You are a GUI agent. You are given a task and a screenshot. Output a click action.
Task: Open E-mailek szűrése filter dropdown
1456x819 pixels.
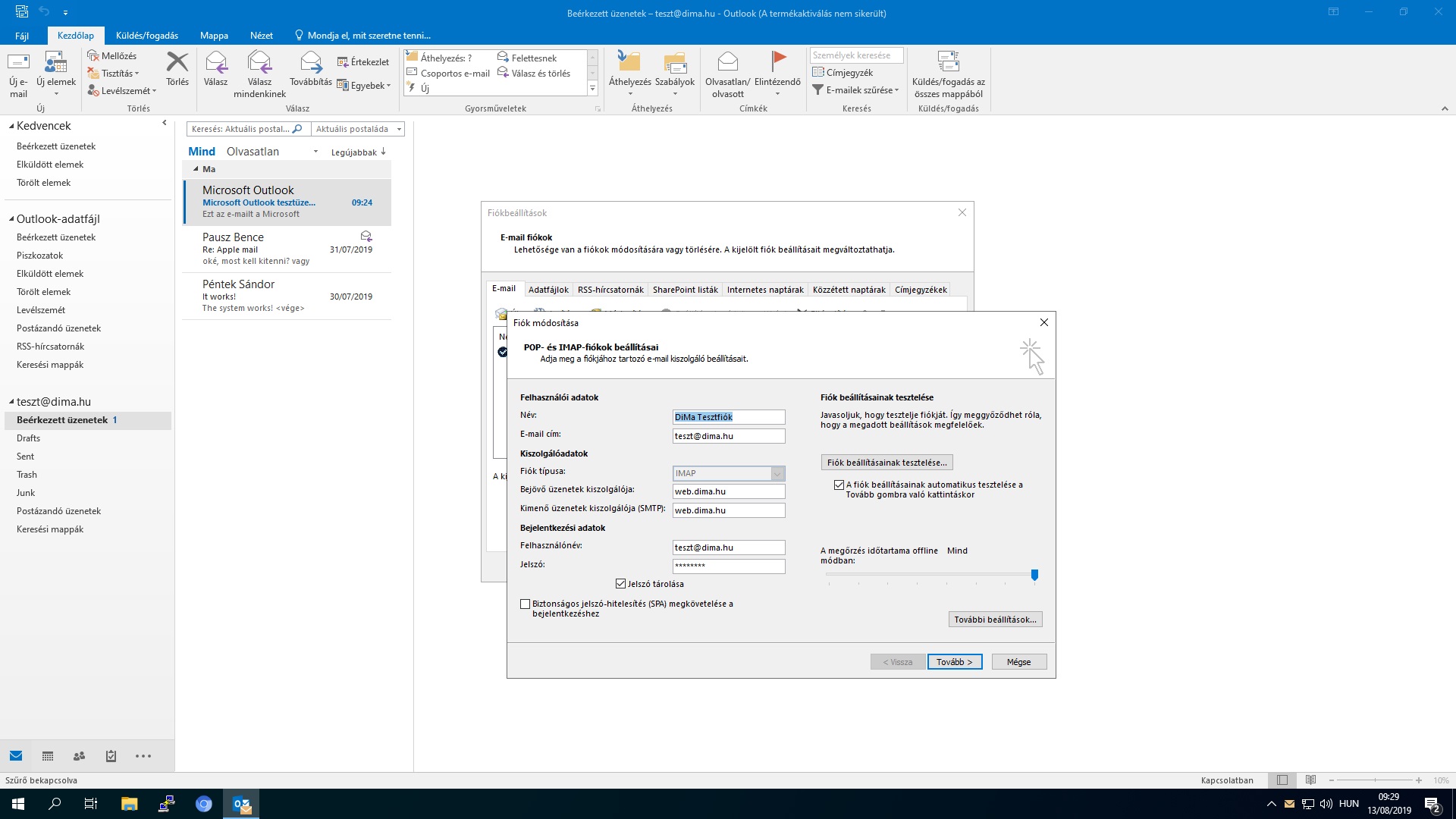click(855, 90)
